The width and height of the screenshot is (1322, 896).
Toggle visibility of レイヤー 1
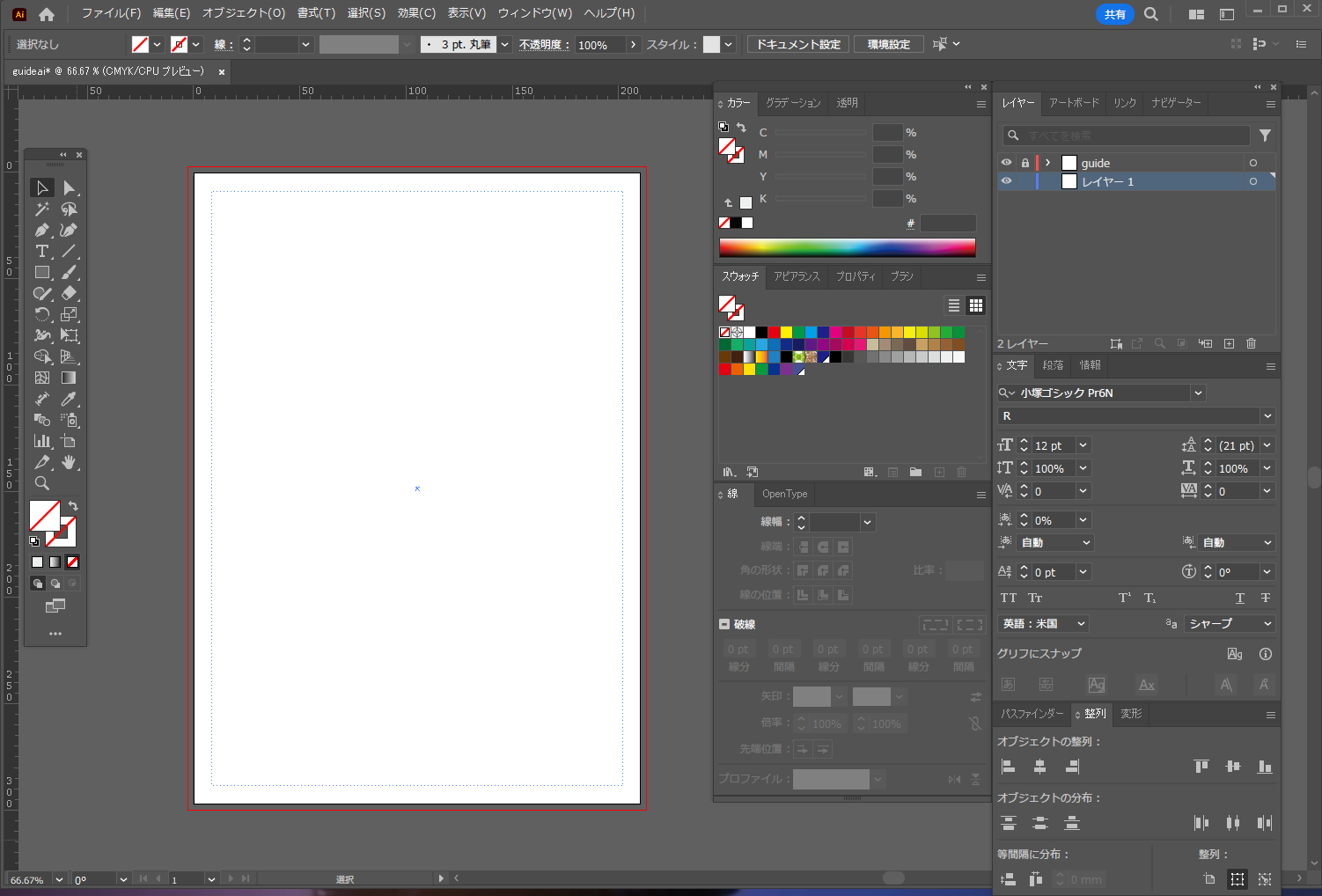(1006, 181)
